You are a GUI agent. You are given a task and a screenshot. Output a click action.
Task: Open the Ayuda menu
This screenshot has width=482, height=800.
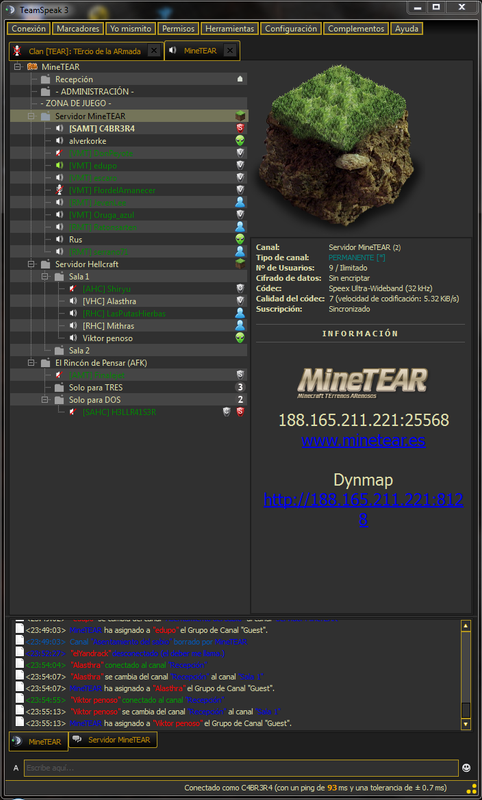(x=407, y=29)
